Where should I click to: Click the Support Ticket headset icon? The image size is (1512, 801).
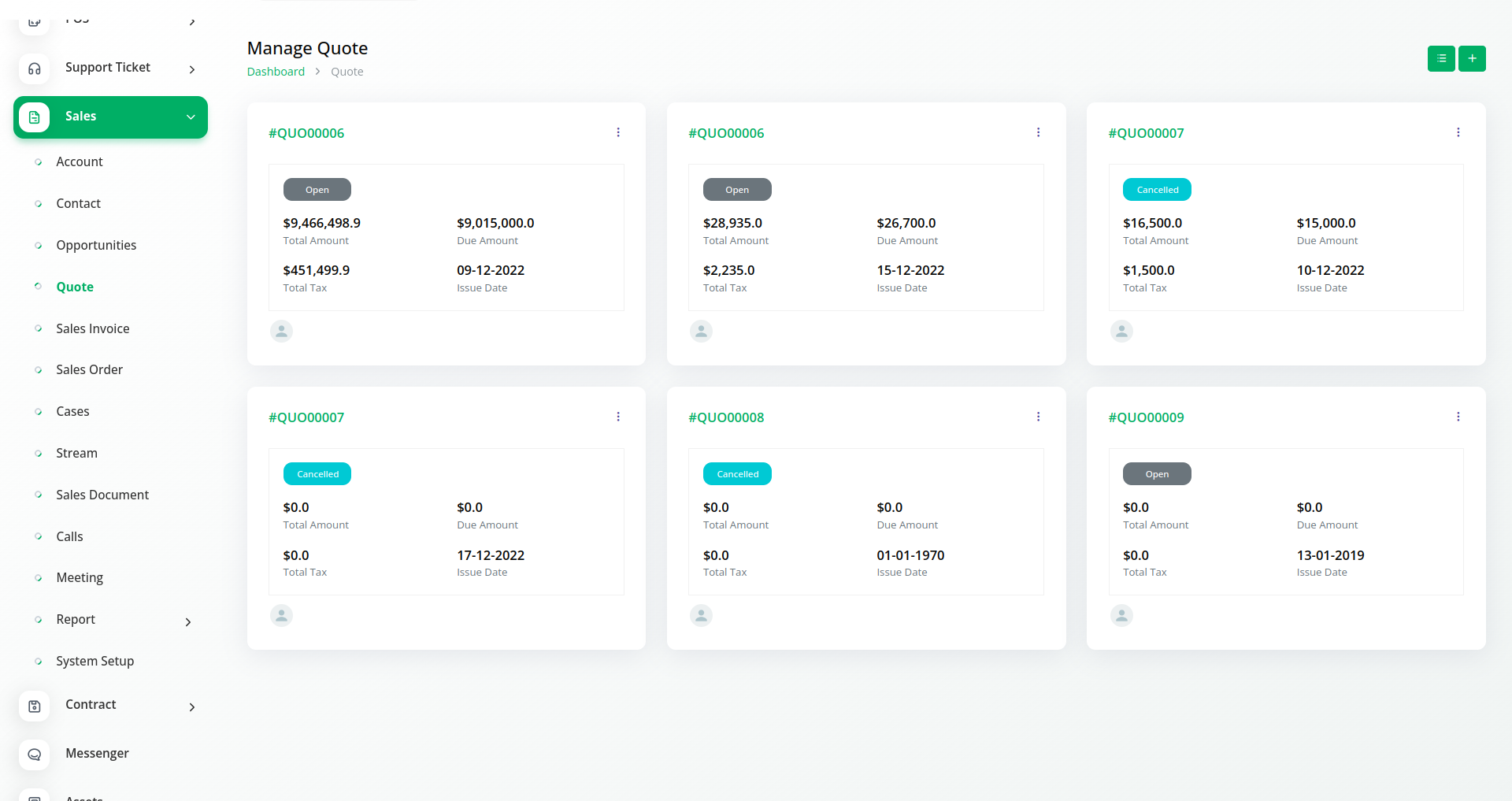(x=35, y=69)
